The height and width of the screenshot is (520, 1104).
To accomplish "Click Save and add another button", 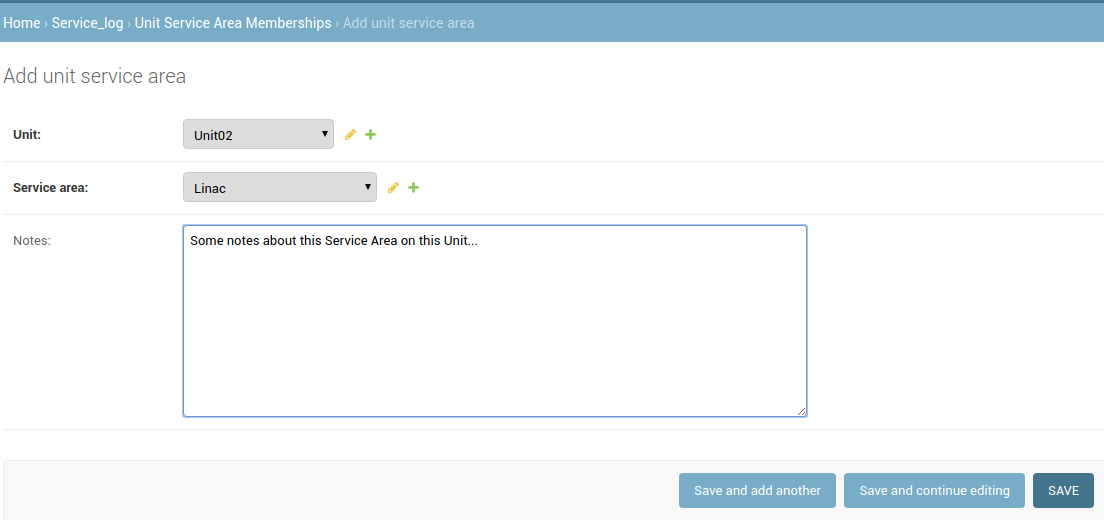I will (757, 490).
